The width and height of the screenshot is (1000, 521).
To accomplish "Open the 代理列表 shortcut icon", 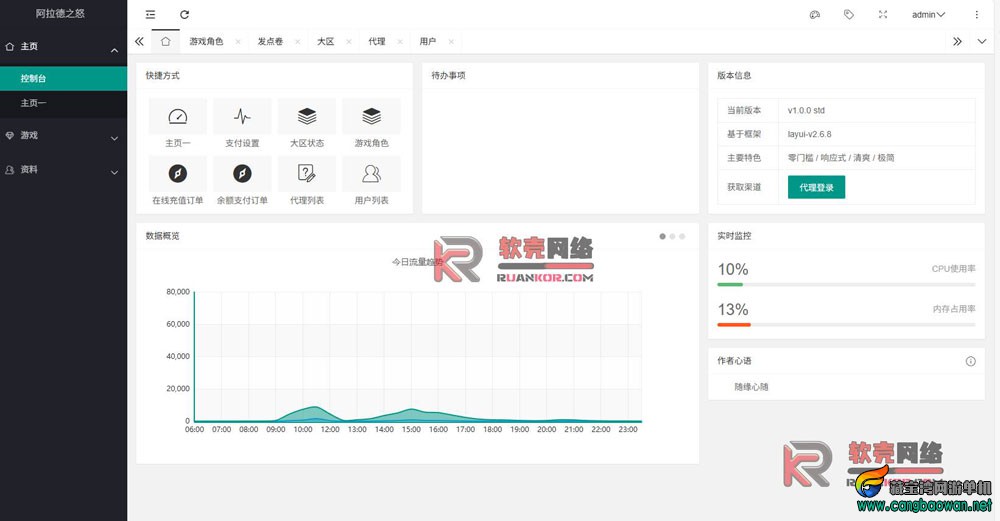I will (x=307, y=174).
